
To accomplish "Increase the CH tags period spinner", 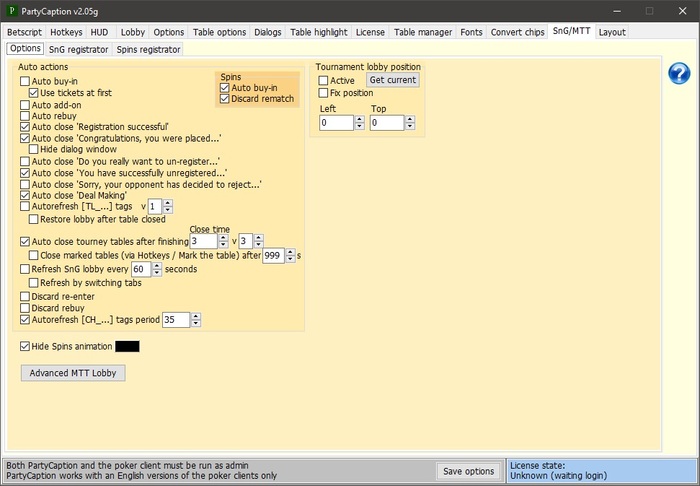I will pos(196,316).
